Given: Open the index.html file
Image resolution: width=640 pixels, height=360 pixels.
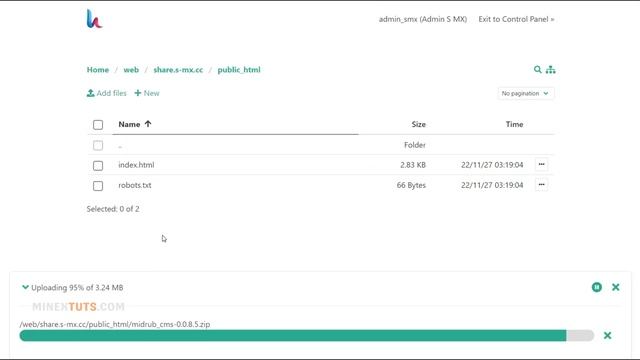Looking at the screenshot, I should click(x=136, y=165).
